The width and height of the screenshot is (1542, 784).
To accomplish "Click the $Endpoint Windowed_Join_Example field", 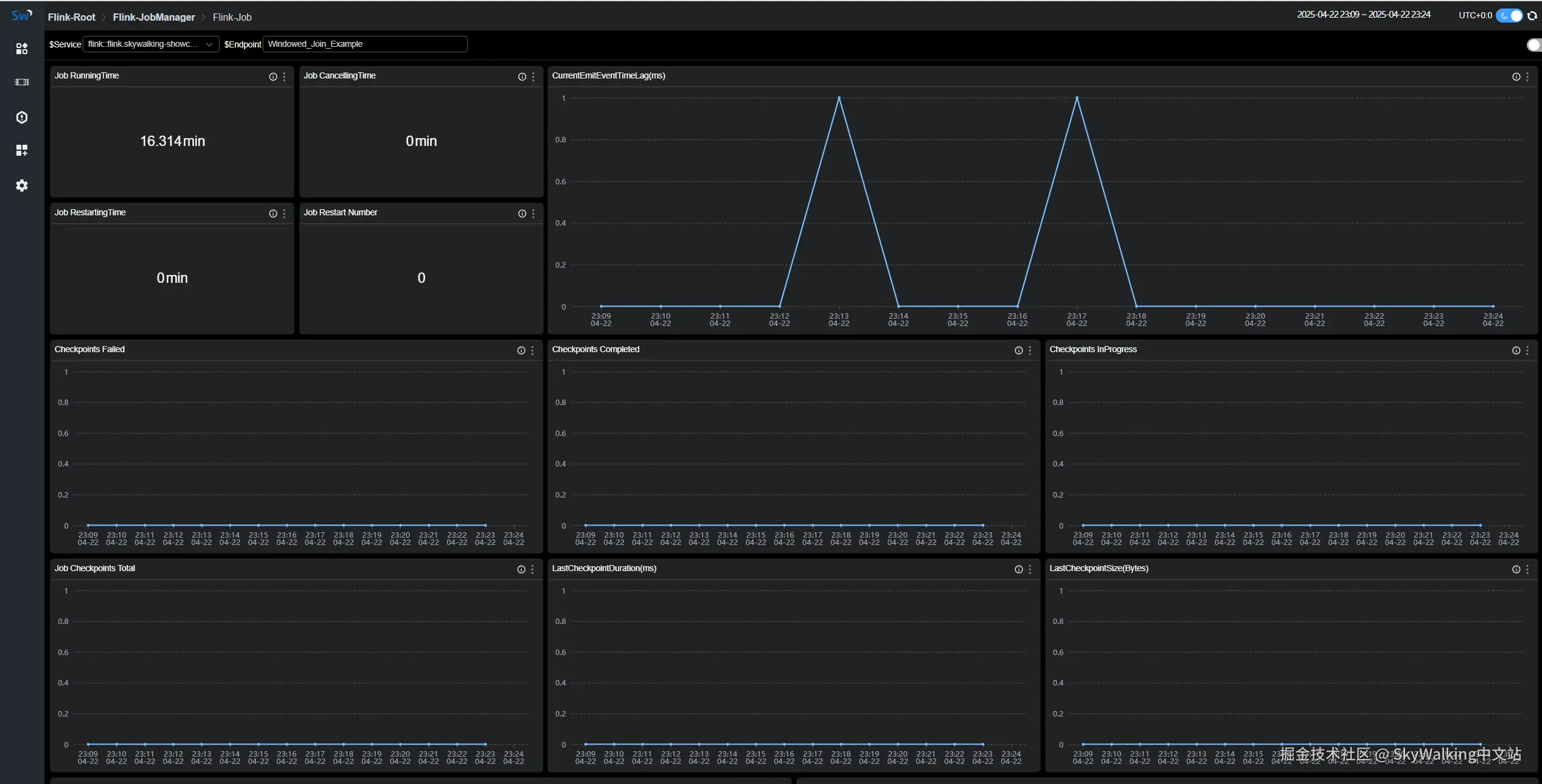I will [x=365, y=44].
